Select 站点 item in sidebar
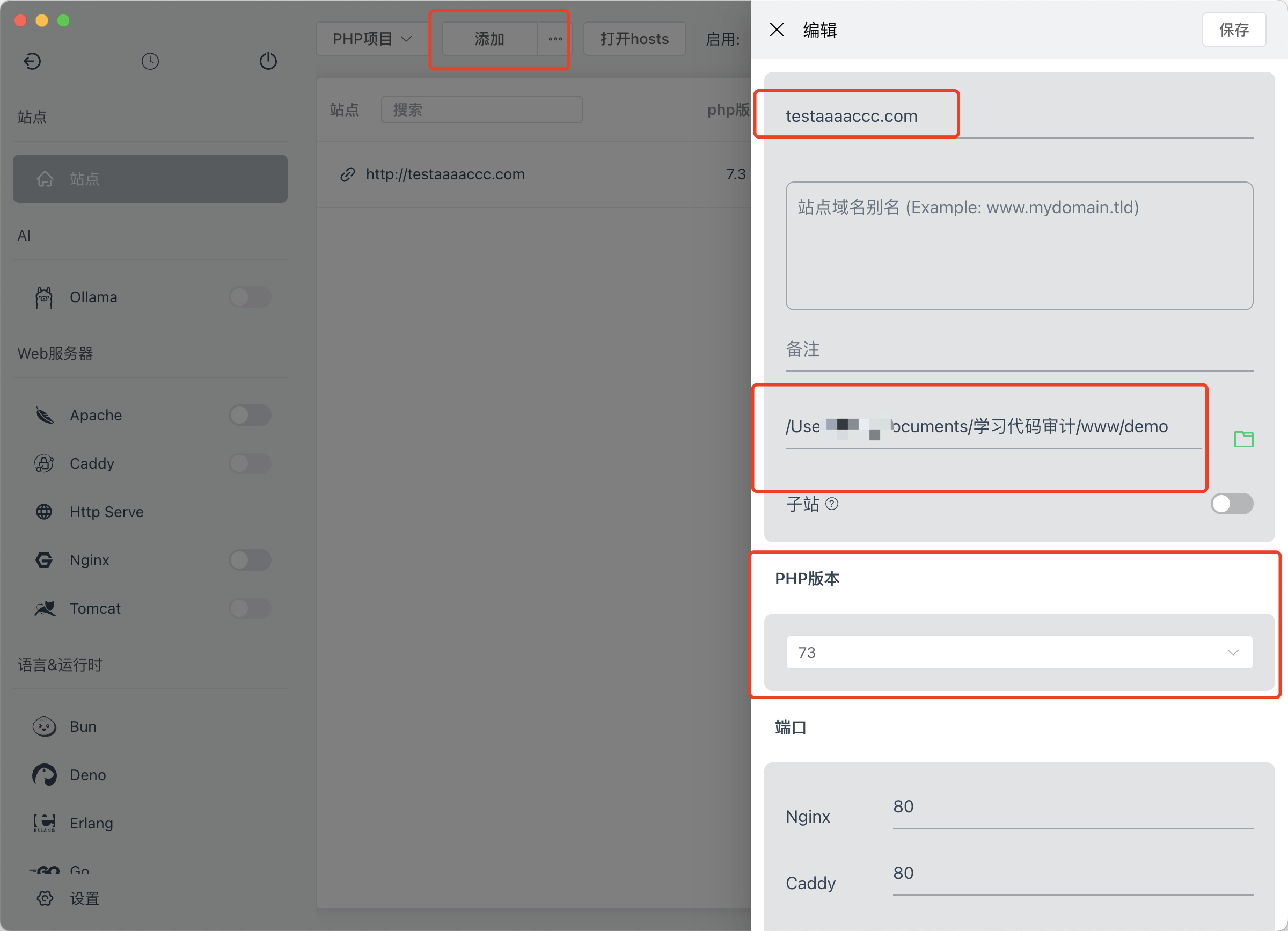 coord(150,179)
